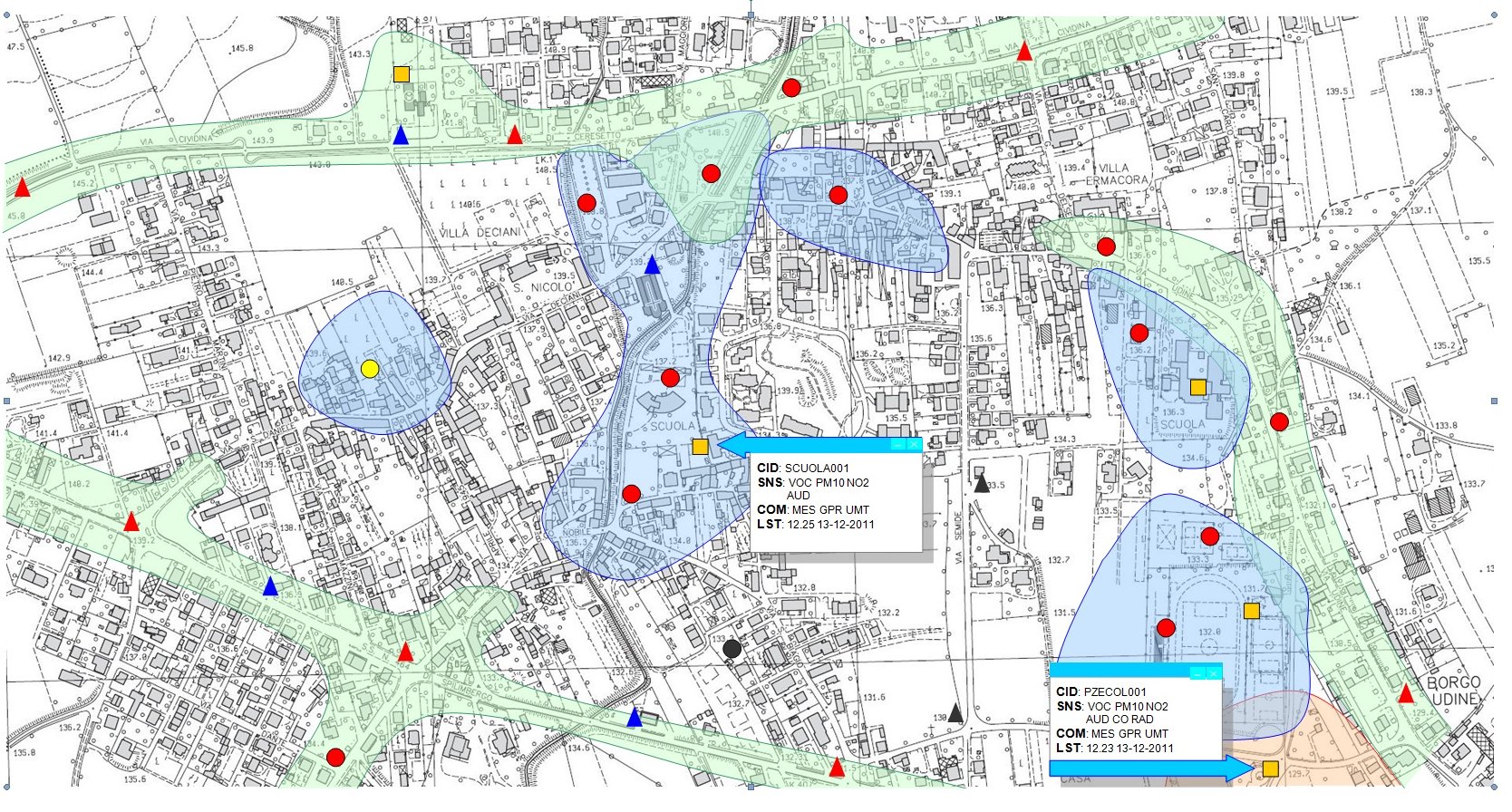
Task: Click blue triangle on Via Cividina near 143.9
Action: click(401, 136)
